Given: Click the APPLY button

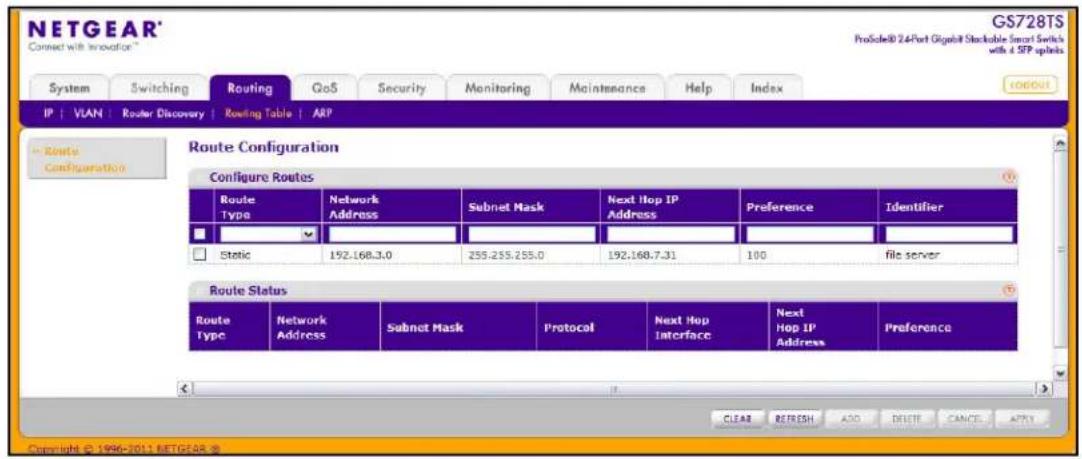Looking at the screenshot, I should tap(1024, 418).
